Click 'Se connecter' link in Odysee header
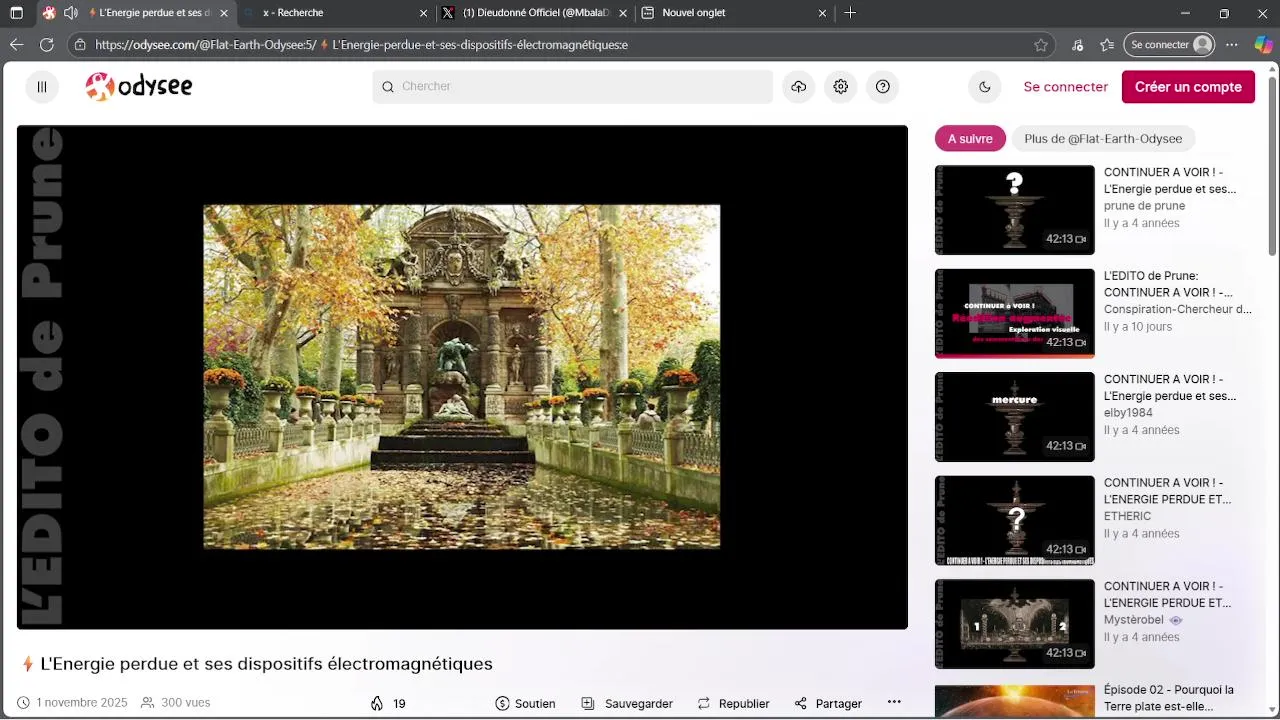The height and width of the screenshot is (720, 1280). click(1065, 87)
